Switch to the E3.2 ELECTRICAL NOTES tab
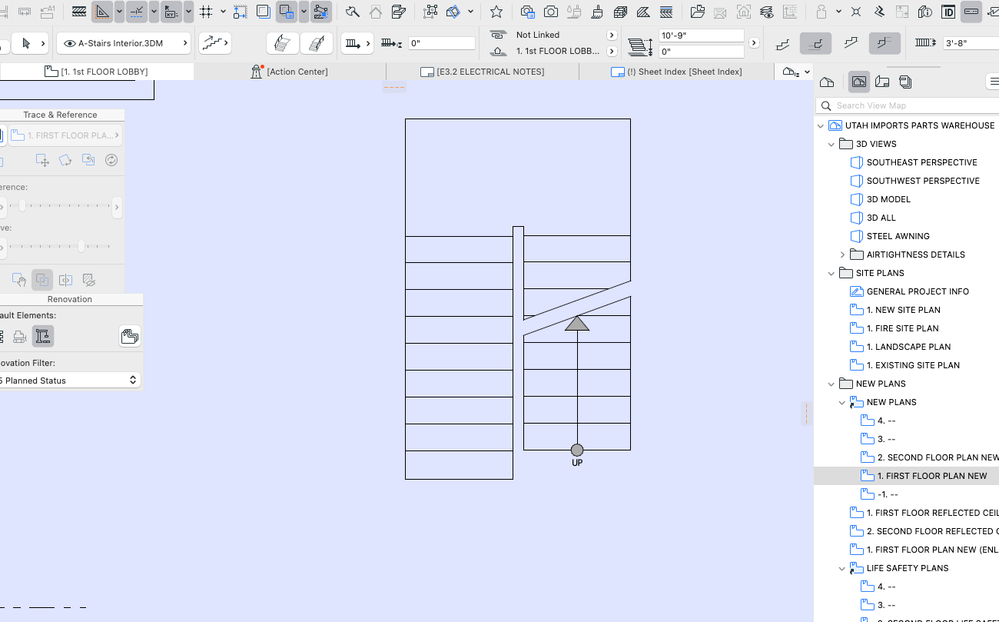This screenshot has height=622, width=999. coord(482,71)
